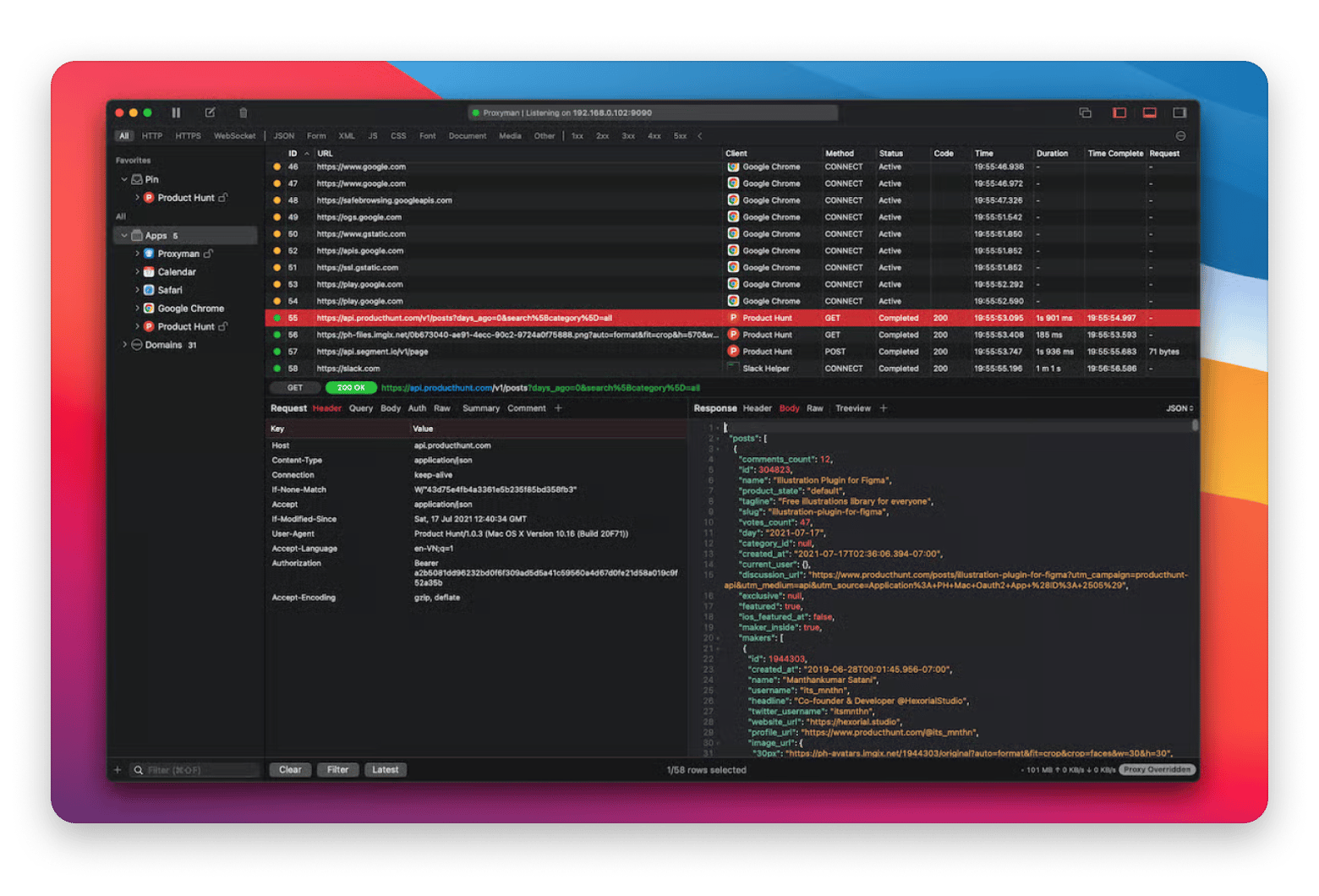Open the circled ellipsis options icon
This screenshot has width=1319, height=896.
point(1181,136)
